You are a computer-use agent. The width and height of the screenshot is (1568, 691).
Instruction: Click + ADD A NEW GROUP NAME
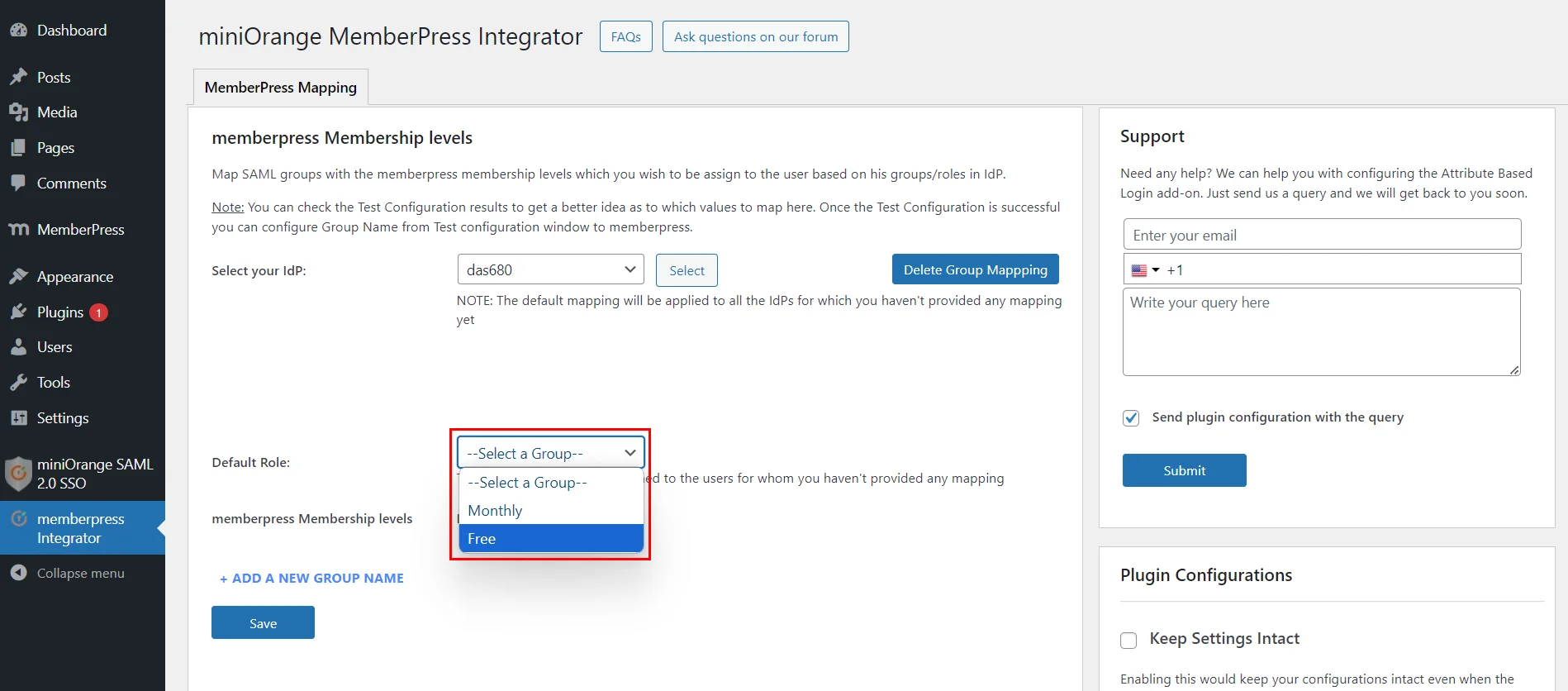pyautogui.click(x=311, y=579)
